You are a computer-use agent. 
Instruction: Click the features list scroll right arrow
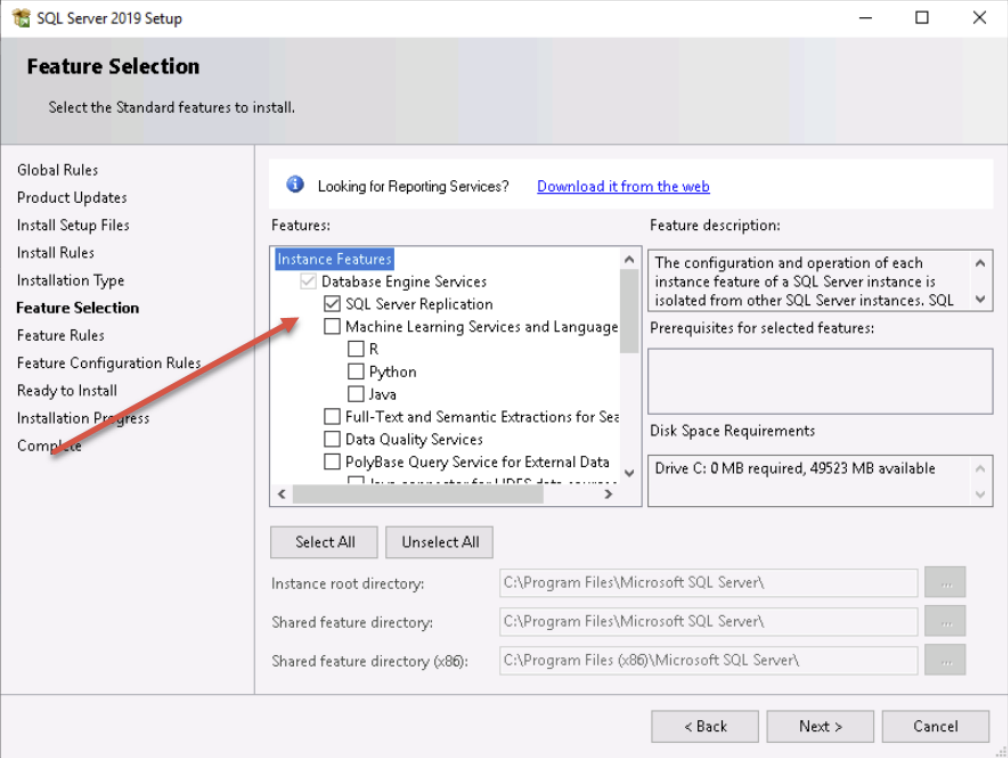coord(608,494)
